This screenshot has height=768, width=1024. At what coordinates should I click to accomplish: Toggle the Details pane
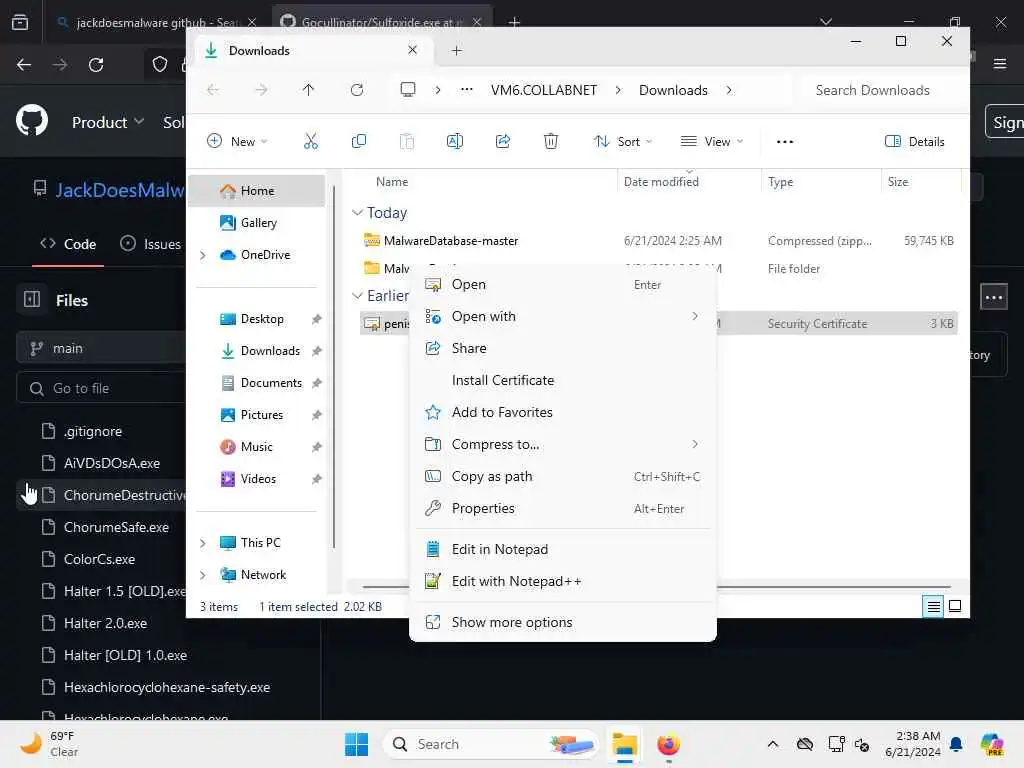(x=914, y=142)
